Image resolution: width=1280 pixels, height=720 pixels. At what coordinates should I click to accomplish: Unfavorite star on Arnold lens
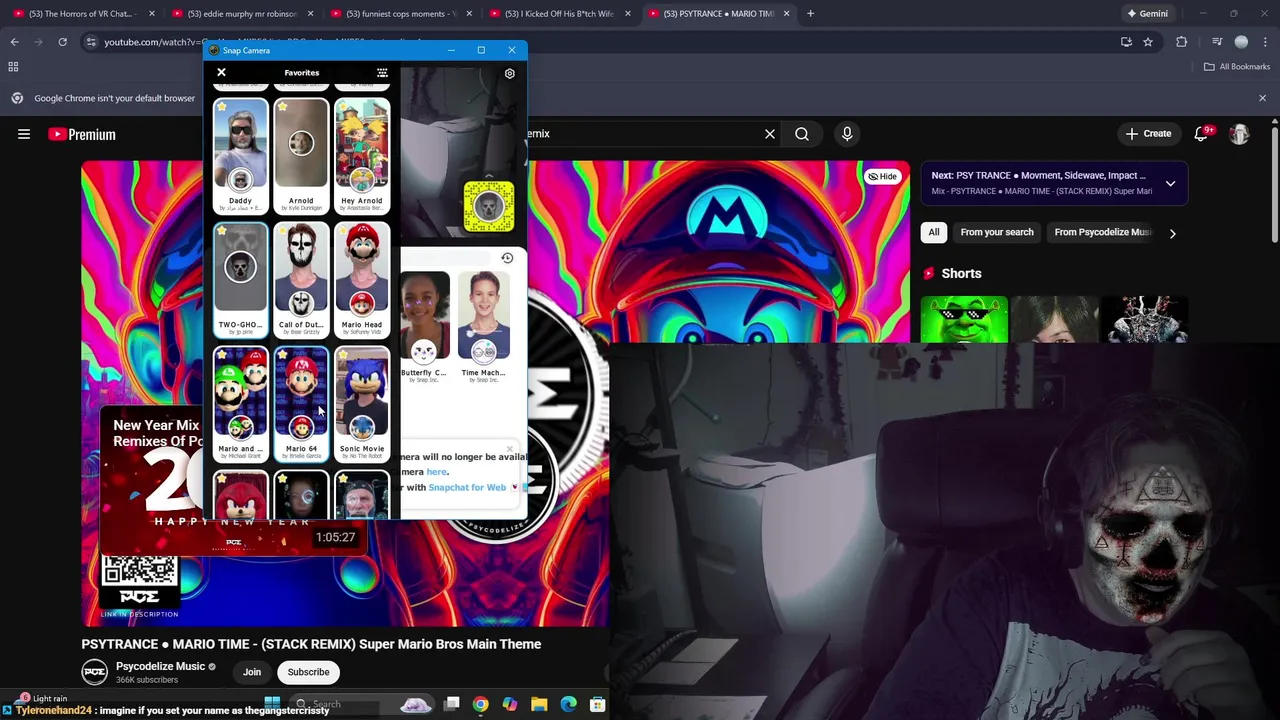tap(283, 106)
